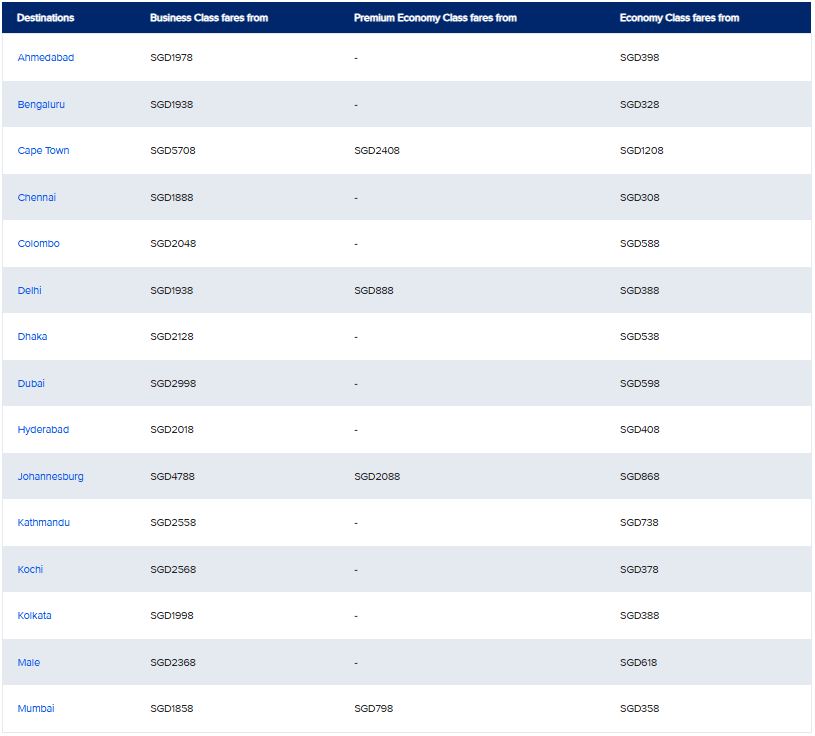Open the Kathmandu destination link

point(44,523)
